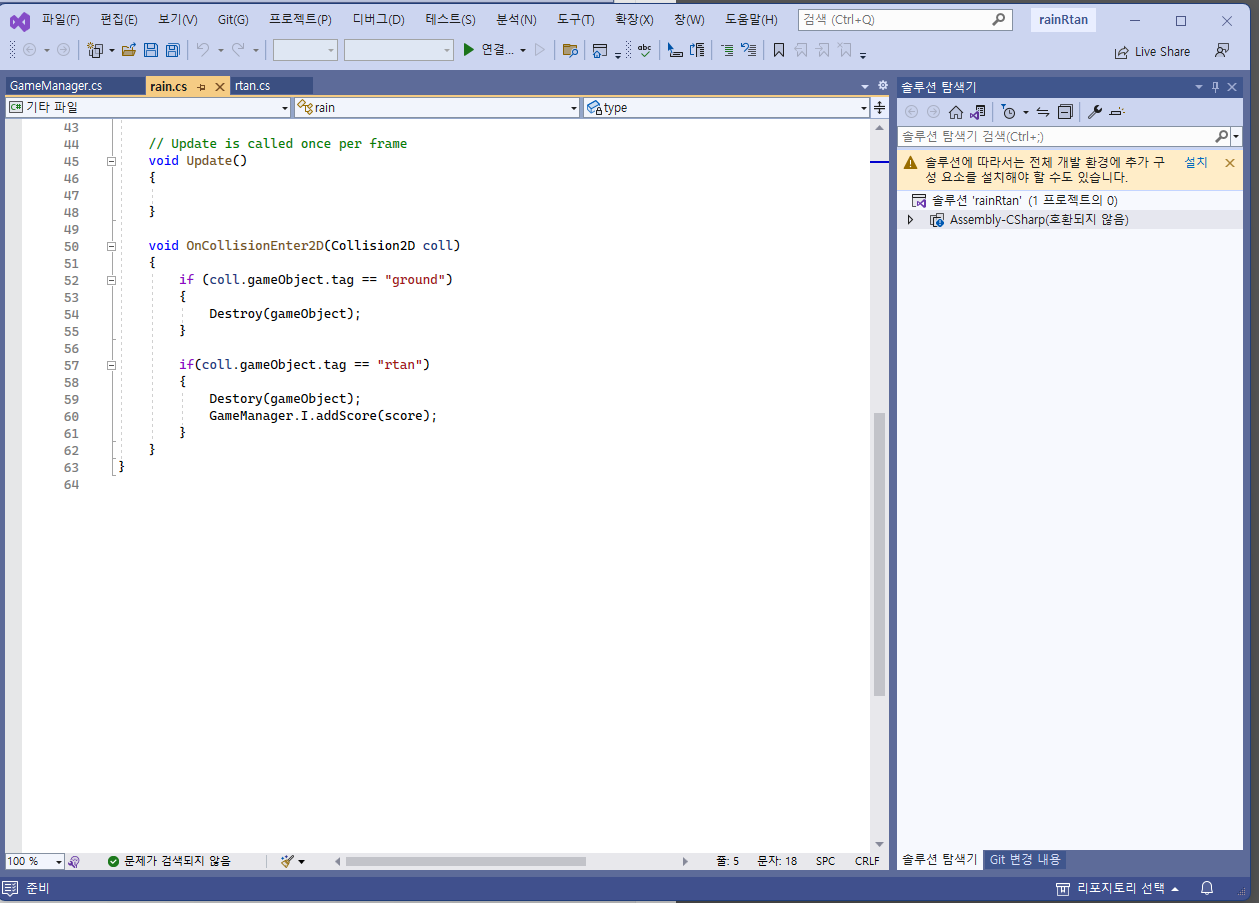Click the 검색 (Ctrl+Q) search box
Viewport: 1259px width, 903px height.
[904, 19]
